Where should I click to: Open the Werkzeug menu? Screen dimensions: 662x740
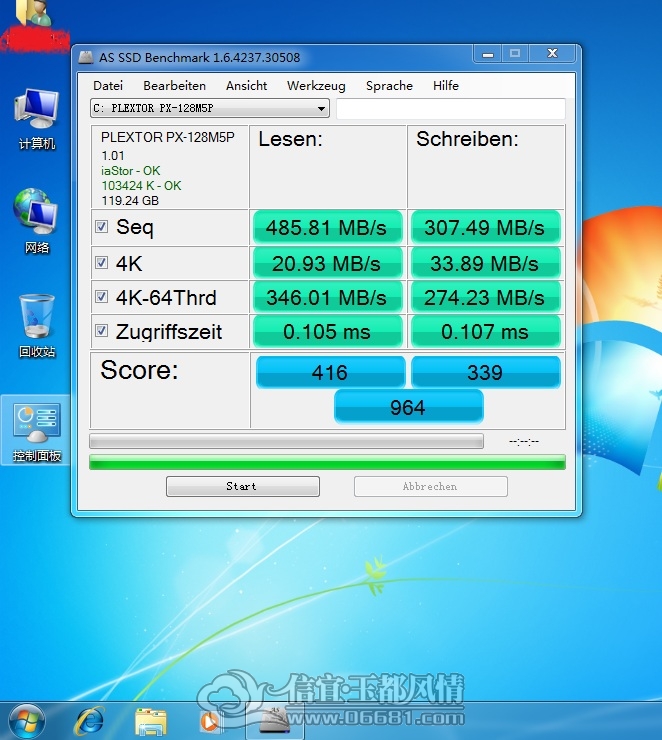coord(316,85)
